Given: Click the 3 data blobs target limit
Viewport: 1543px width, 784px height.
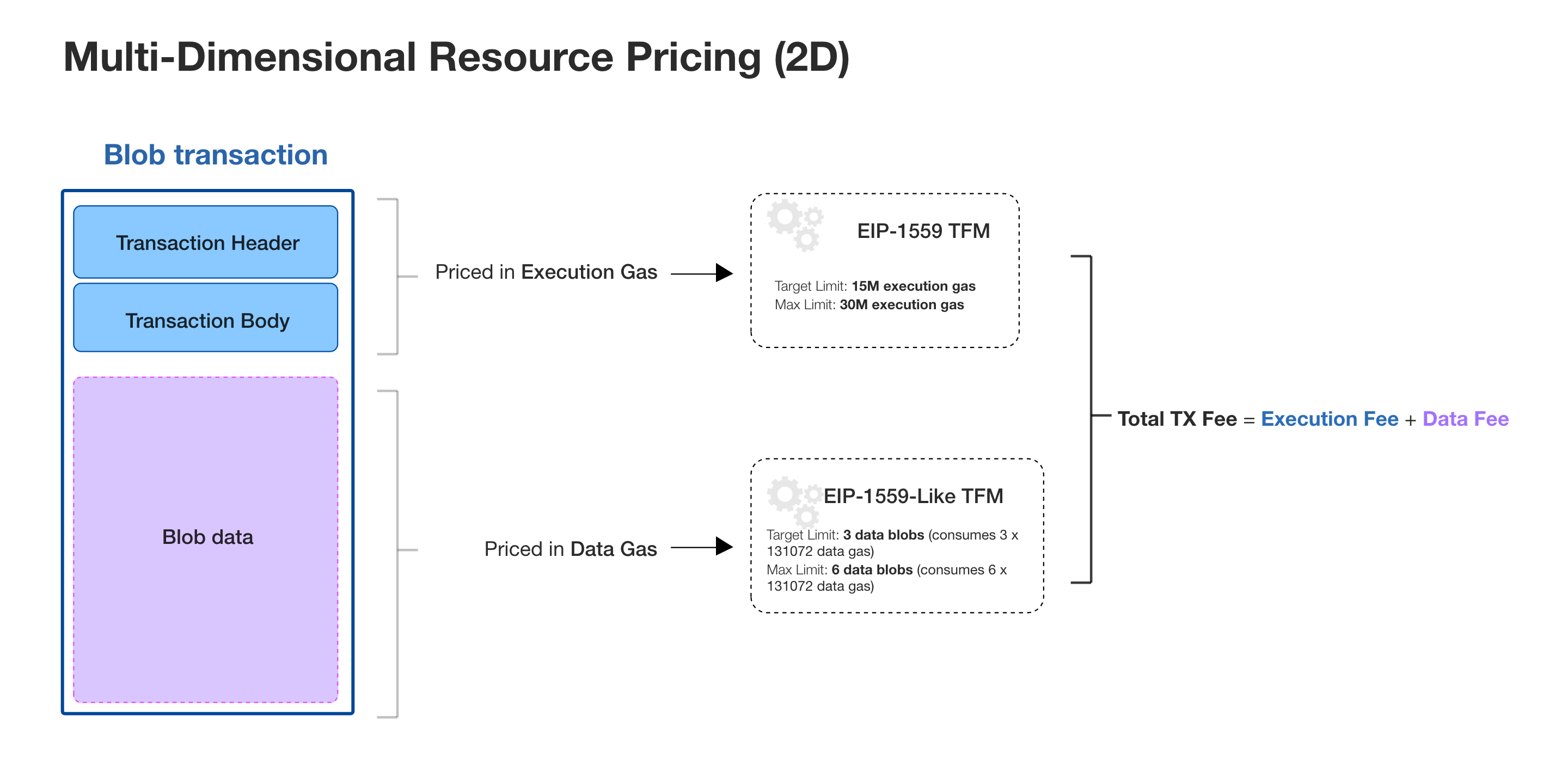Looking at the screenshot, I should tap(883, 535).
